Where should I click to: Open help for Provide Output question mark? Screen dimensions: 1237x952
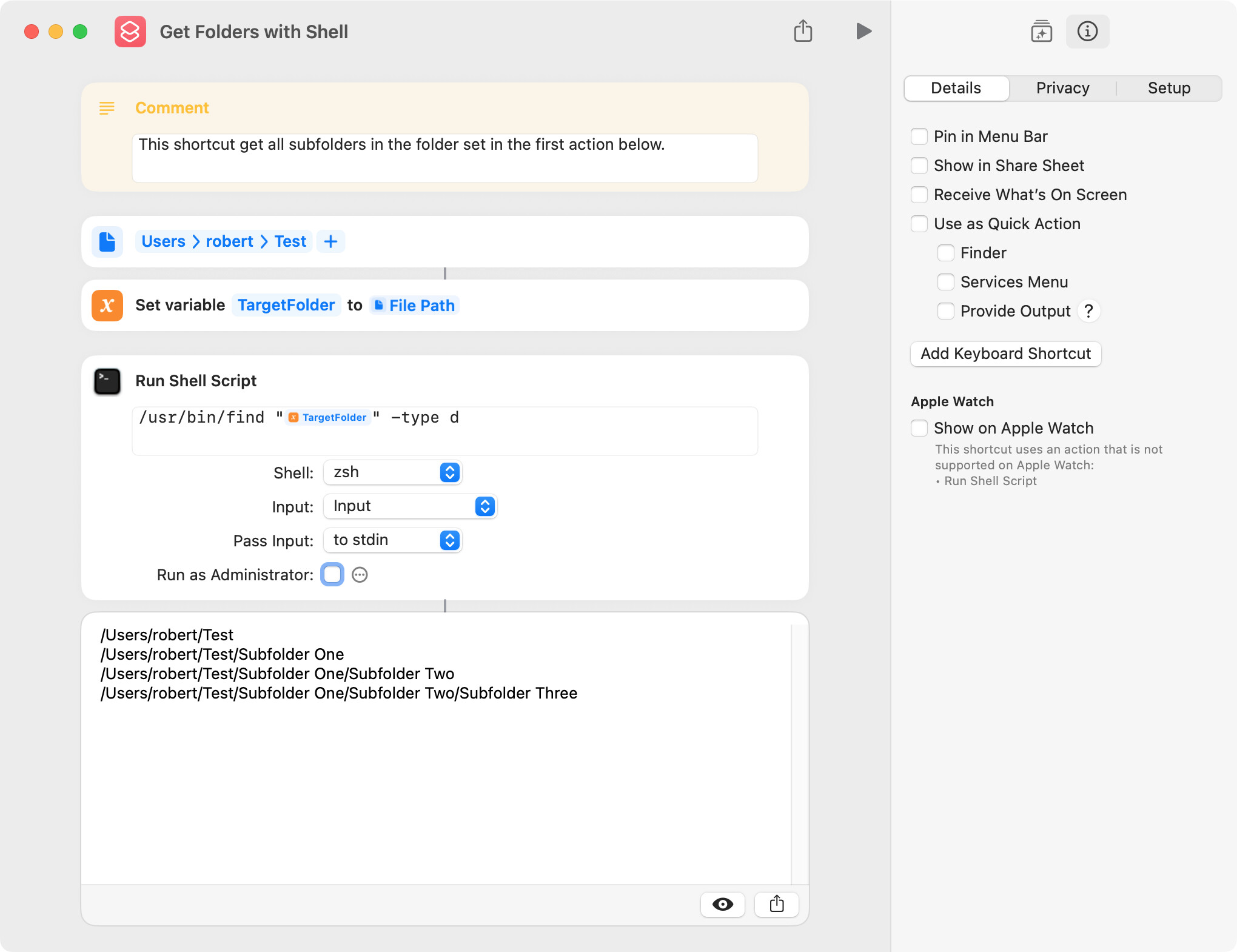tap(1089, 311)
